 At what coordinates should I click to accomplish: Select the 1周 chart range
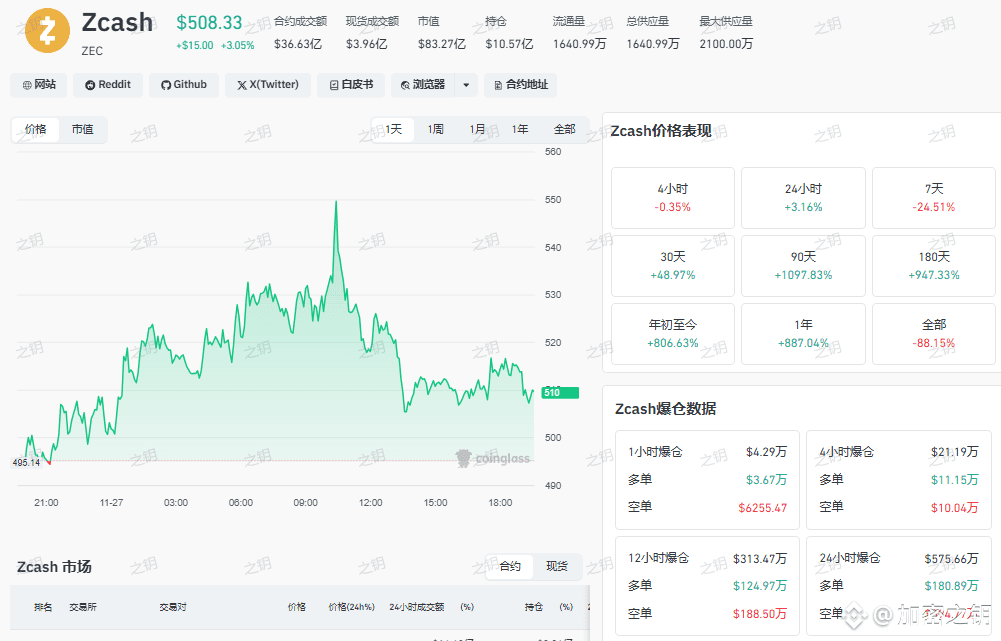(436, 129)
